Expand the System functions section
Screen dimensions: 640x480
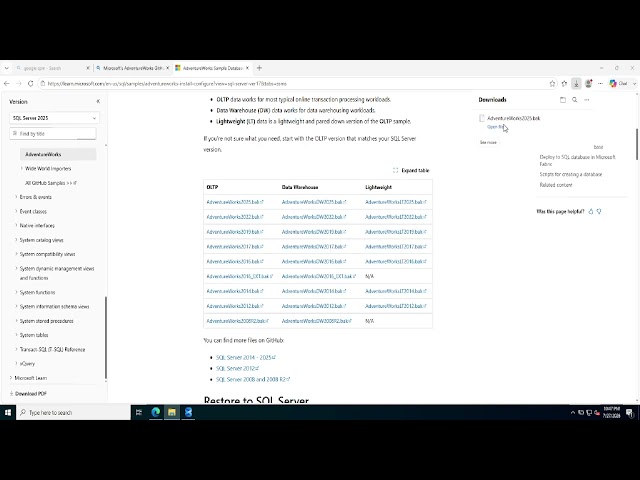[16, 292]
